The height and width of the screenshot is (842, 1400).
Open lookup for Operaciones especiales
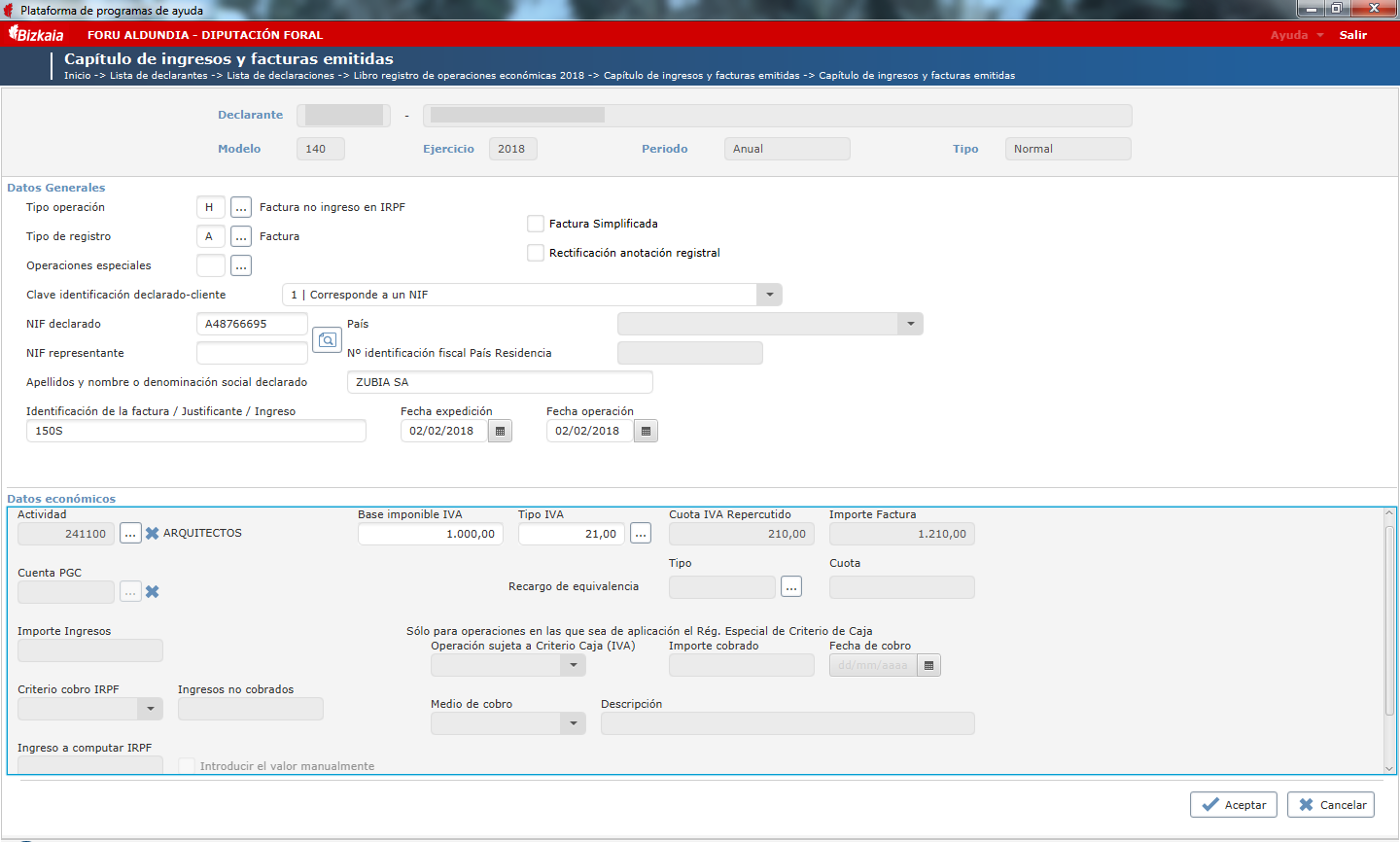pos(241,265)
